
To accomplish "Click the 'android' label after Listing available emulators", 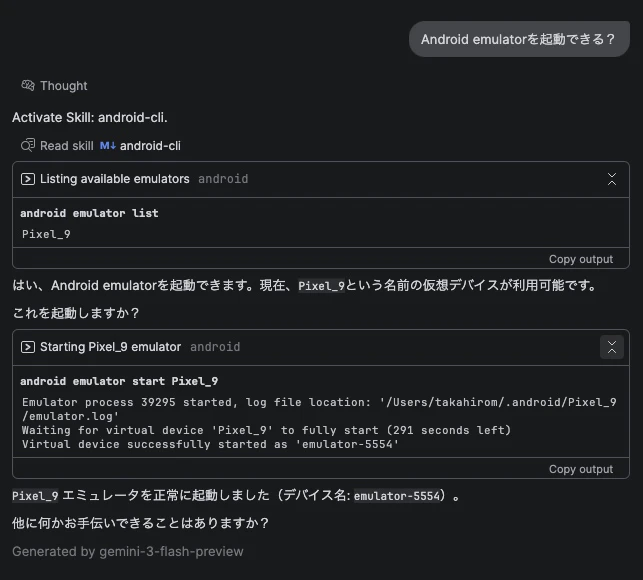I will click(223, 179).
